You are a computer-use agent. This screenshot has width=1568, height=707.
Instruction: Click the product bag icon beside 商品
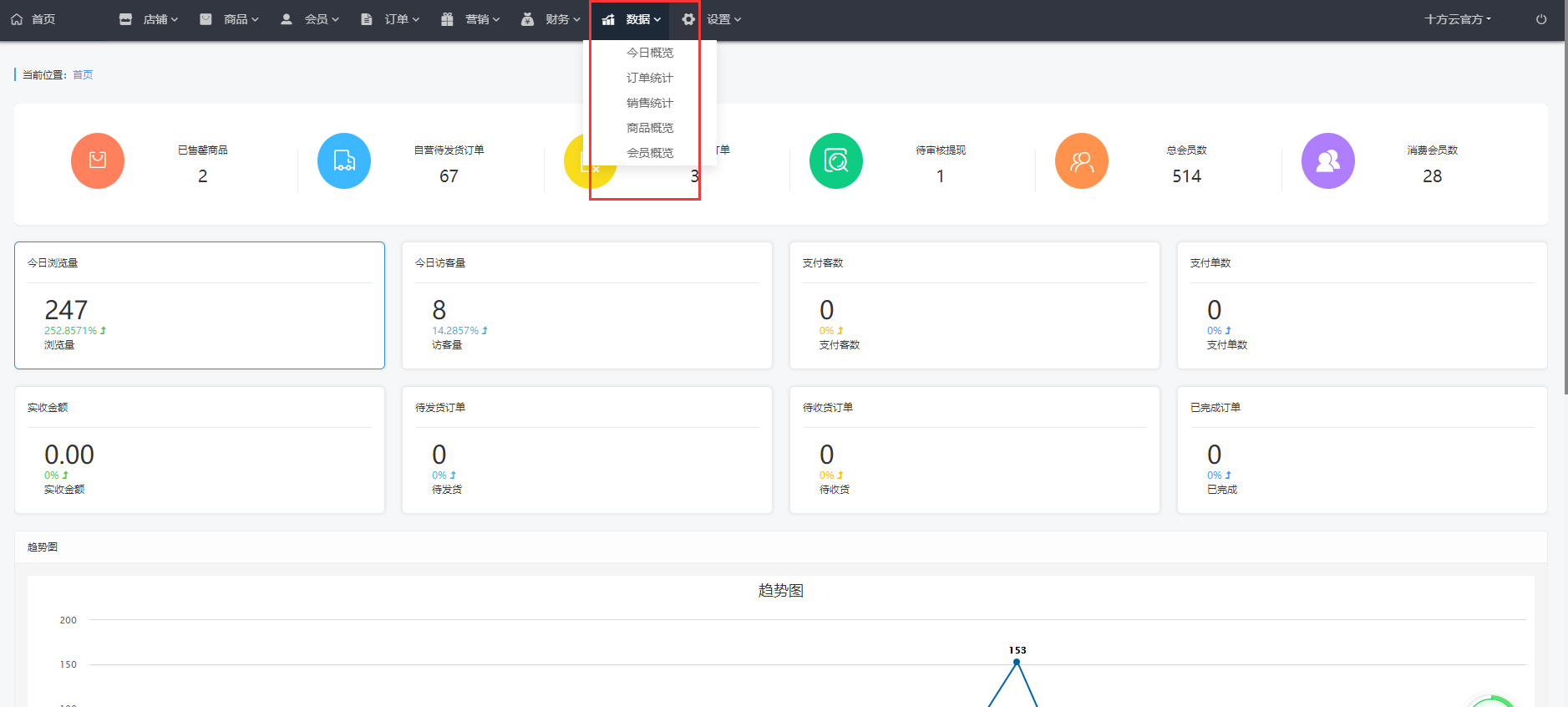pyautogui.click(x=206, y=19)
